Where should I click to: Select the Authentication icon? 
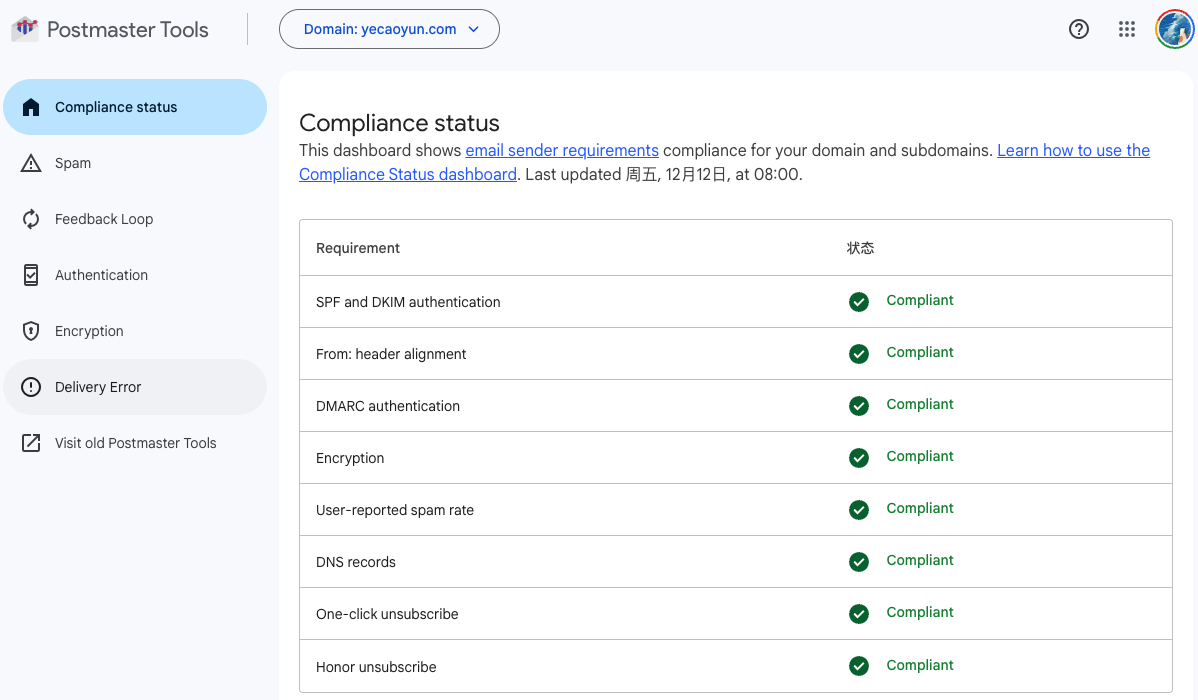tap(30, 274)
